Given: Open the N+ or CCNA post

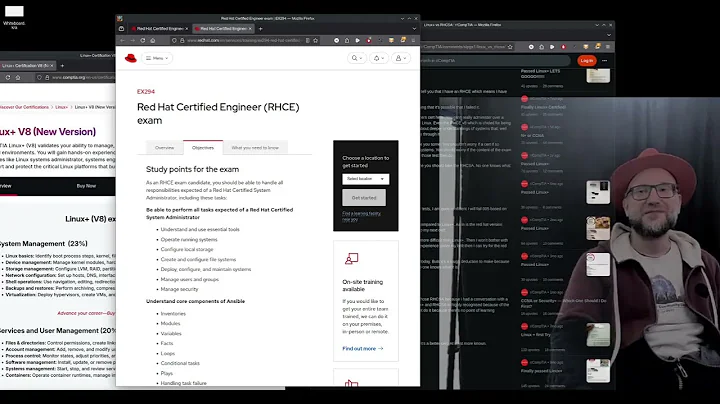Looking at the screenshot, I should pyautogui.click(x=533, y=135).
